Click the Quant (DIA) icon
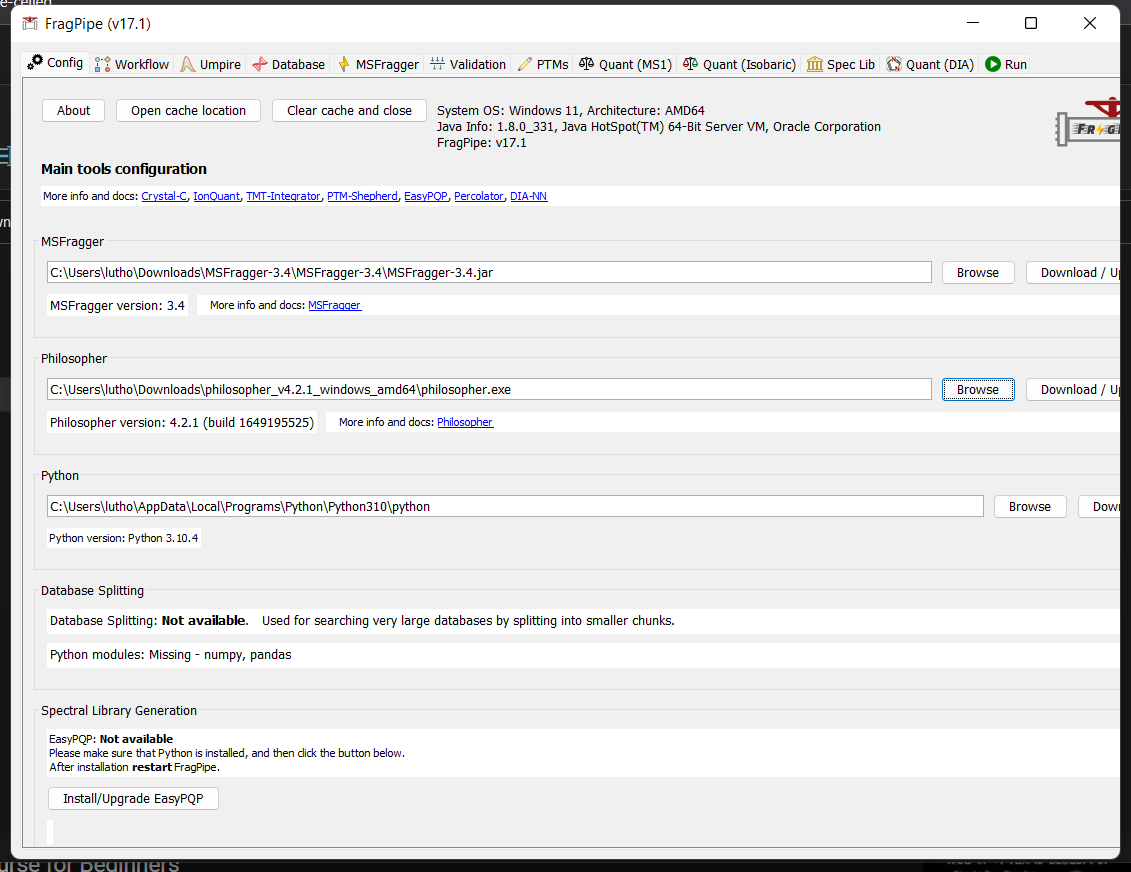This screenshot has height=872, width=1131. coord(893,63)
